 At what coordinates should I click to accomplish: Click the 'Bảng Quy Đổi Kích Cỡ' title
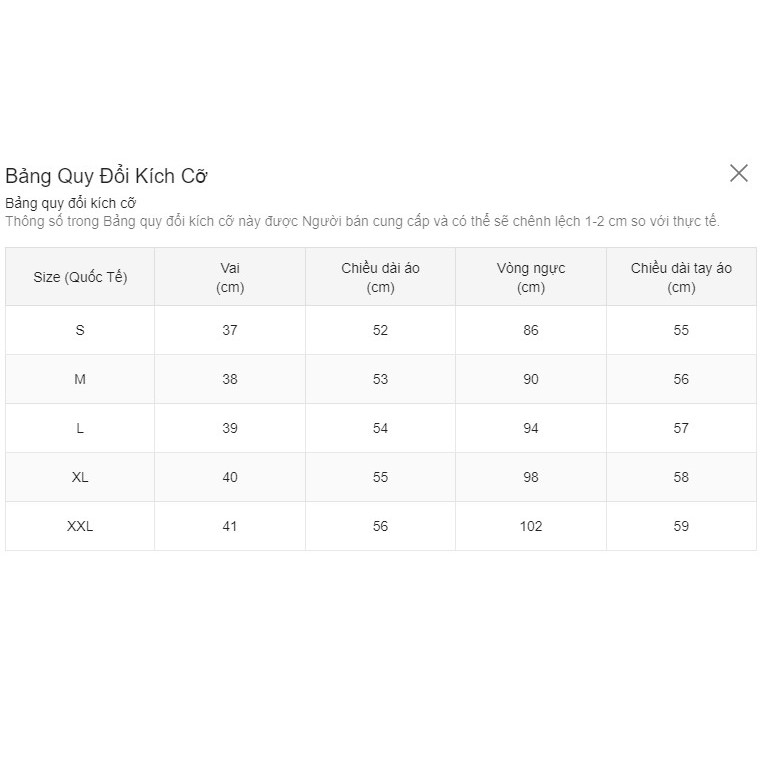[x=106, y=176]
